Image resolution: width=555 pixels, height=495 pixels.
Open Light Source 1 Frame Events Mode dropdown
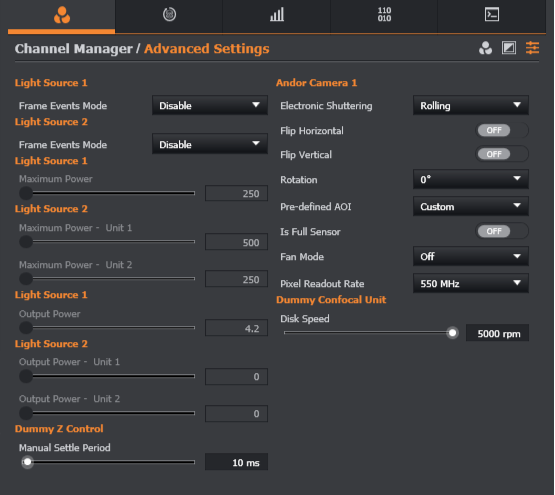pos(210,105)
